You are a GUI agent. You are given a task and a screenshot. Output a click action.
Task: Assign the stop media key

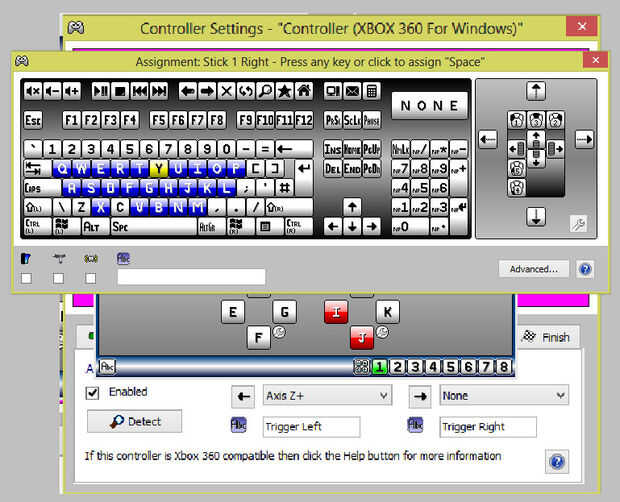[x=120, y=91]
